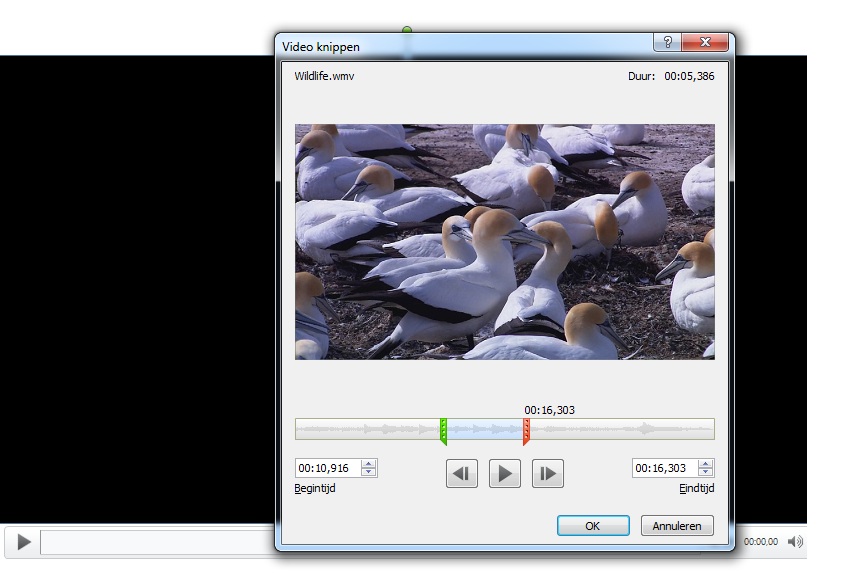Viewport: 864px width, 579px height.
Task: Click the duration value 00:05,386
Action: (x=689, y=76)
